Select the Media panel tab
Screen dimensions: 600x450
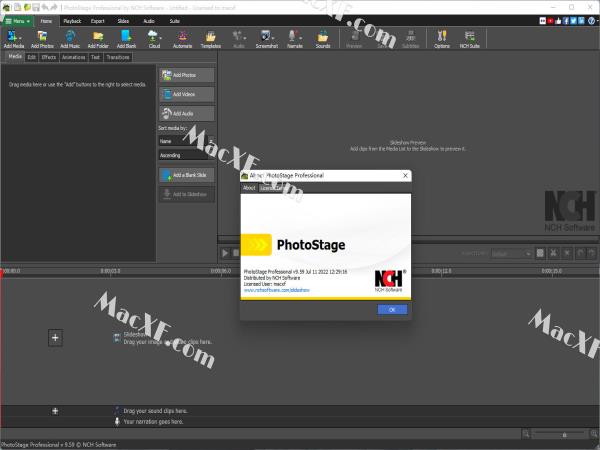click(15, 56)
